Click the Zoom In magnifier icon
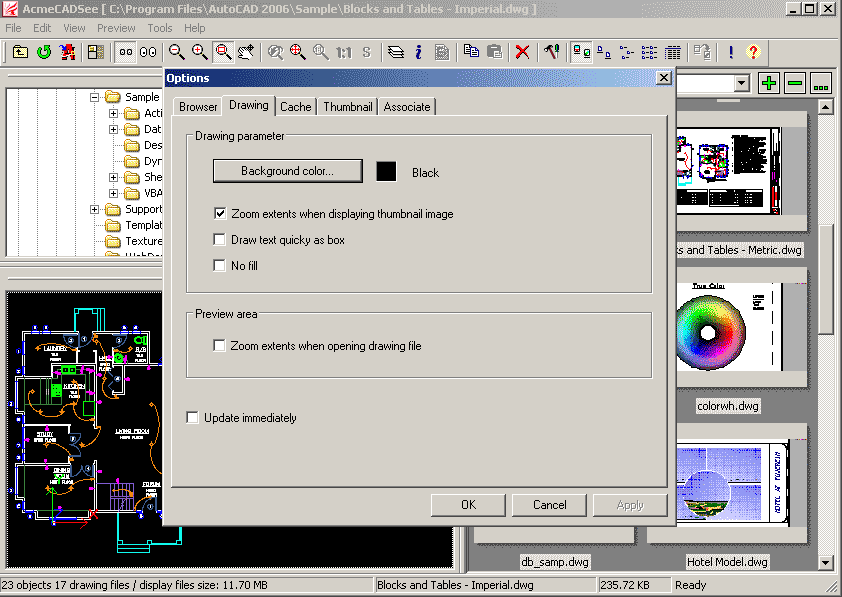The width and height of the screenshot is (842, 597). 200,52
